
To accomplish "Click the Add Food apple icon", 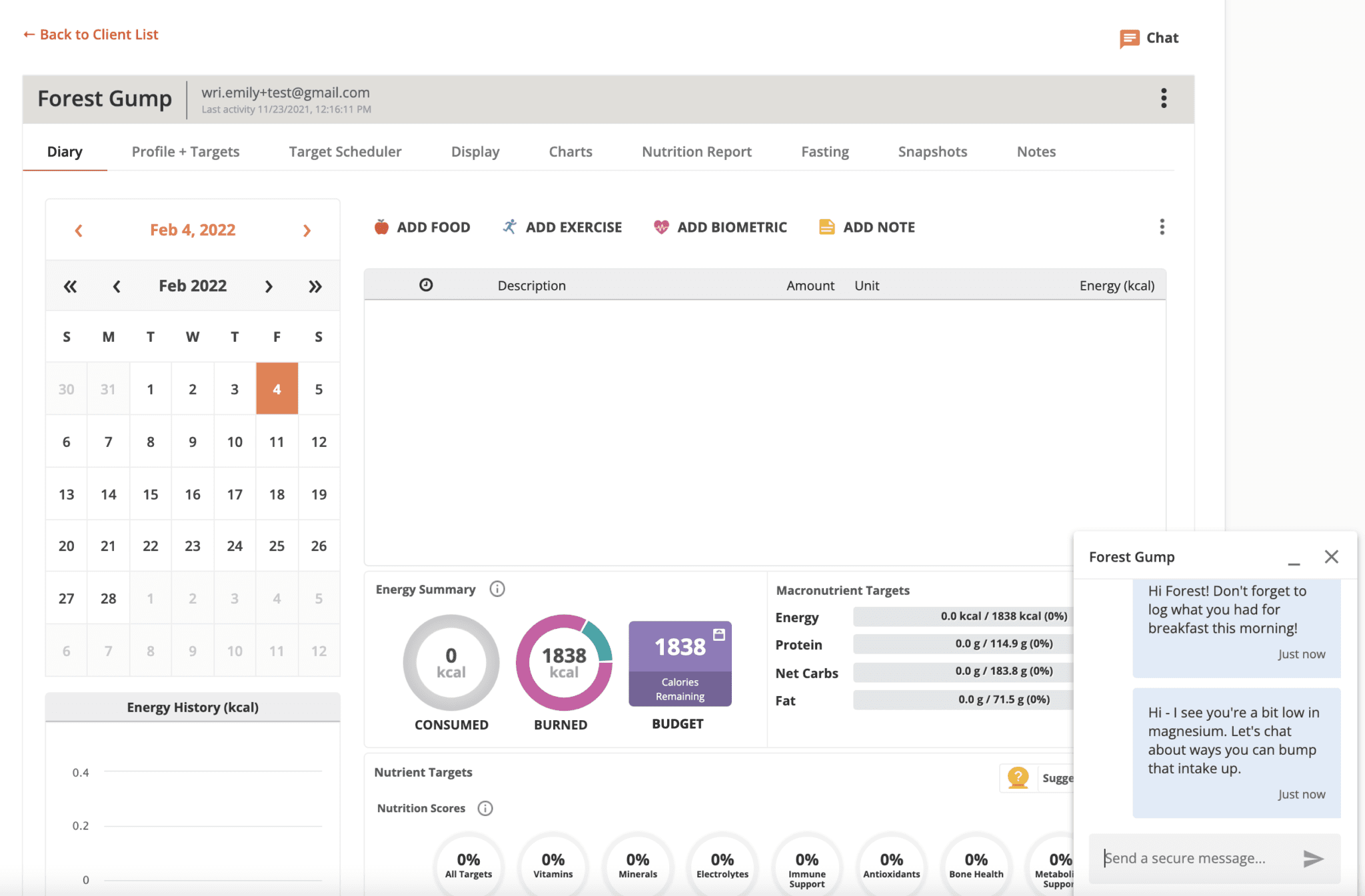I will (381, 227).
